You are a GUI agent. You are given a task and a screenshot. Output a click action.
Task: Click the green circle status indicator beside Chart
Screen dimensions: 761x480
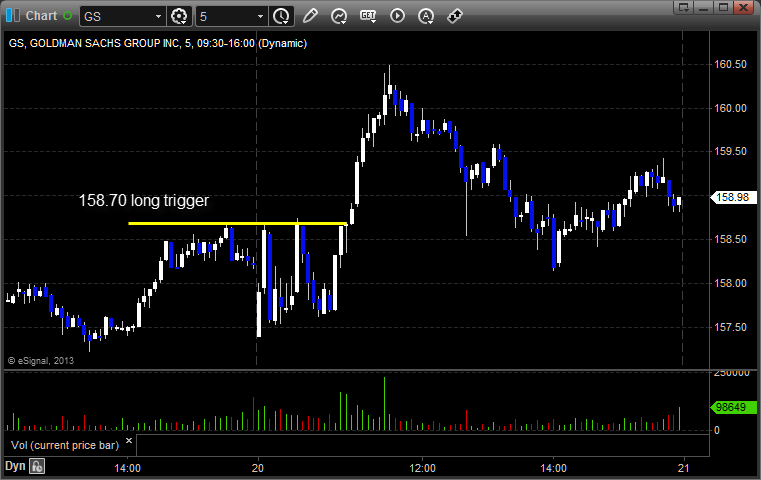pyautogui.click(x=67, y=16)
